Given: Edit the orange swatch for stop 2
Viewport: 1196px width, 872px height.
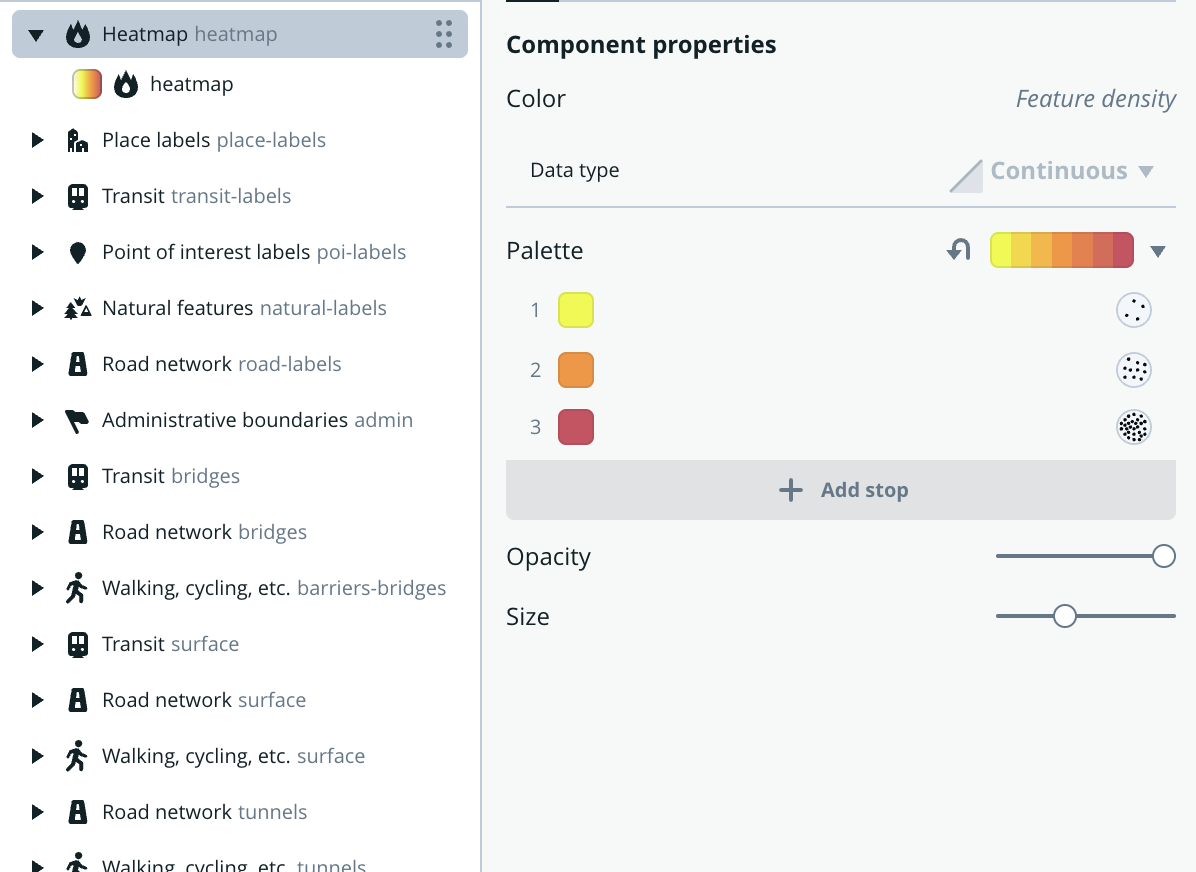Looking at the screenshot, I should 576,369.
